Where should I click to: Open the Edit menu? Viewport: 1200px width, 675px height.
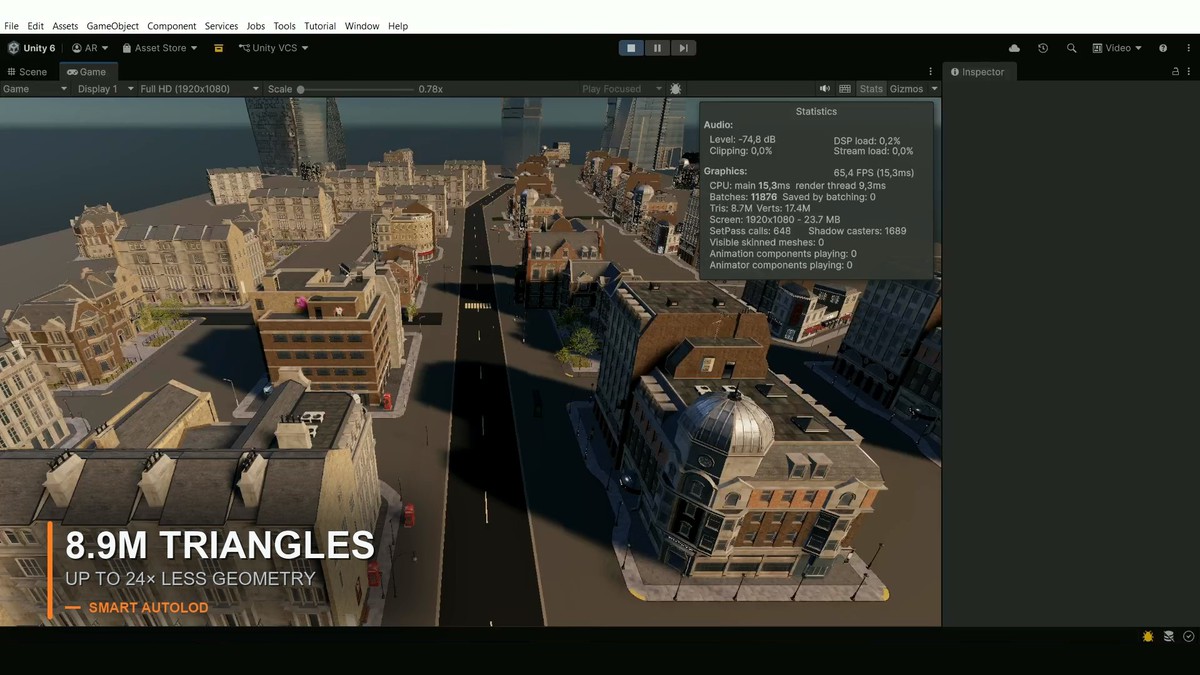point(35,26)
